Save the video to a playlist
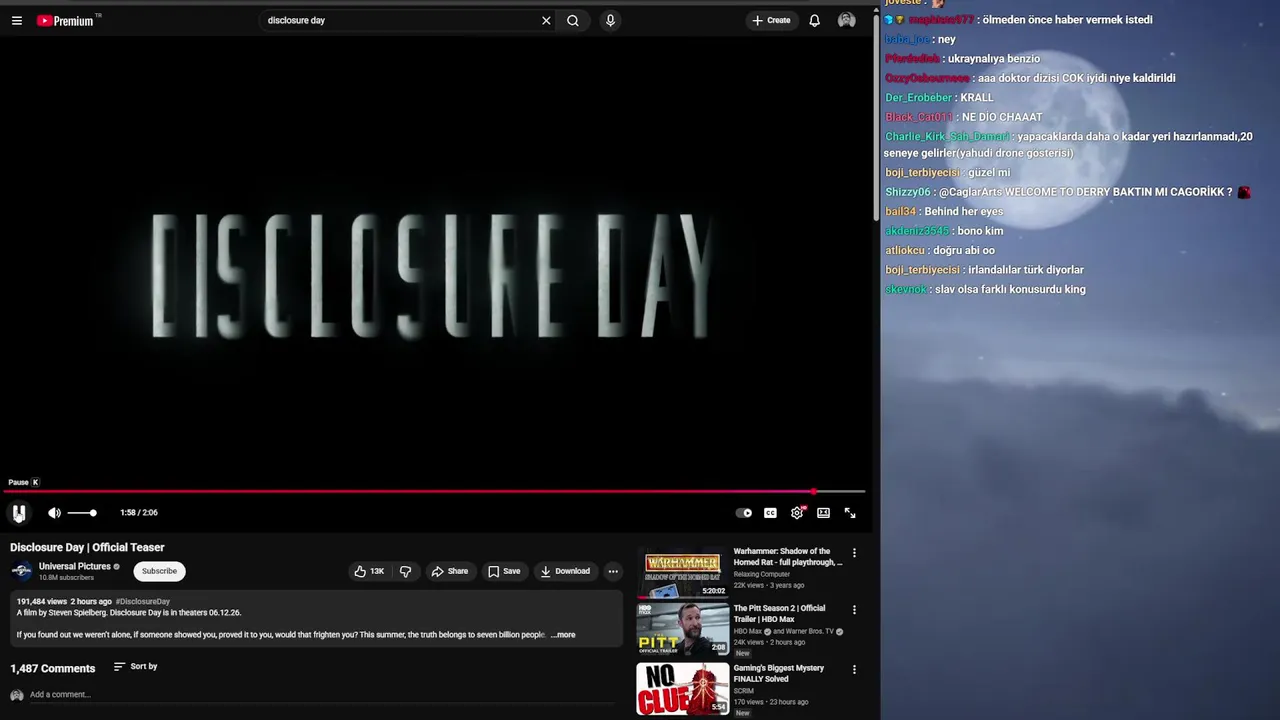The height and width of the screenshot is (720, 1280). [504, 571]
